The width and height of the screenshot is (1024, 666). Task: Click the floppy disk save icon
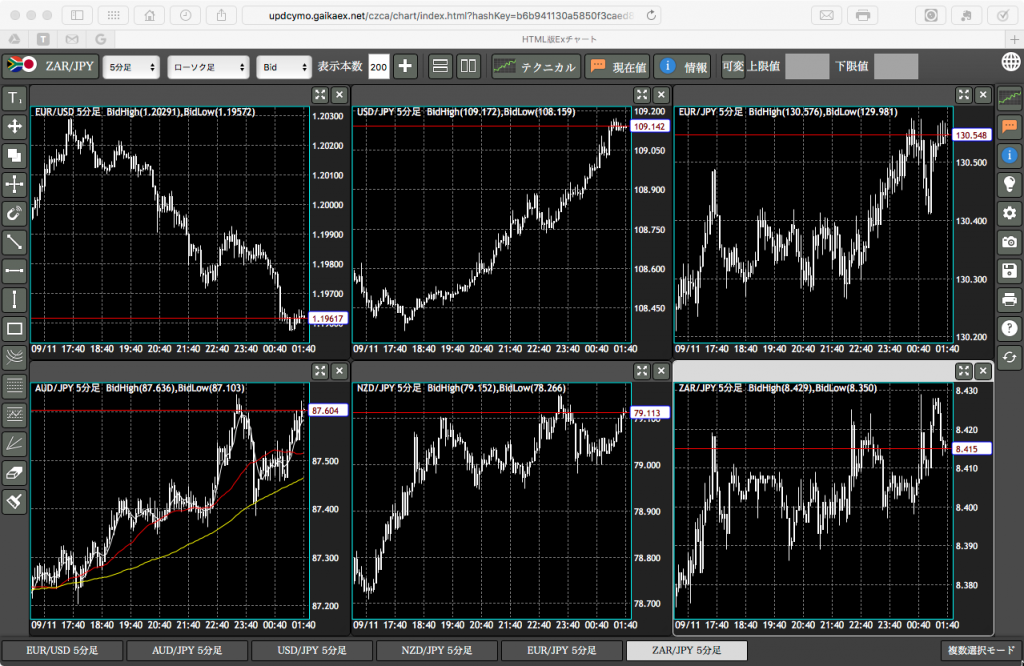click(x=1010, y=271)
